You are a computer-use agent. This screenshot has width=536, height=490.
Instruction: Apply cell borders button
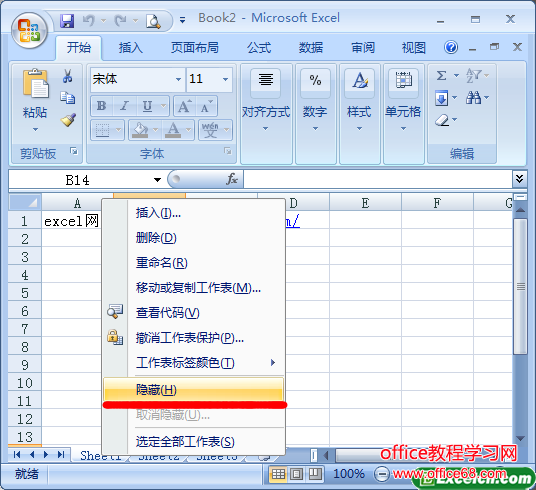point(102,130)
